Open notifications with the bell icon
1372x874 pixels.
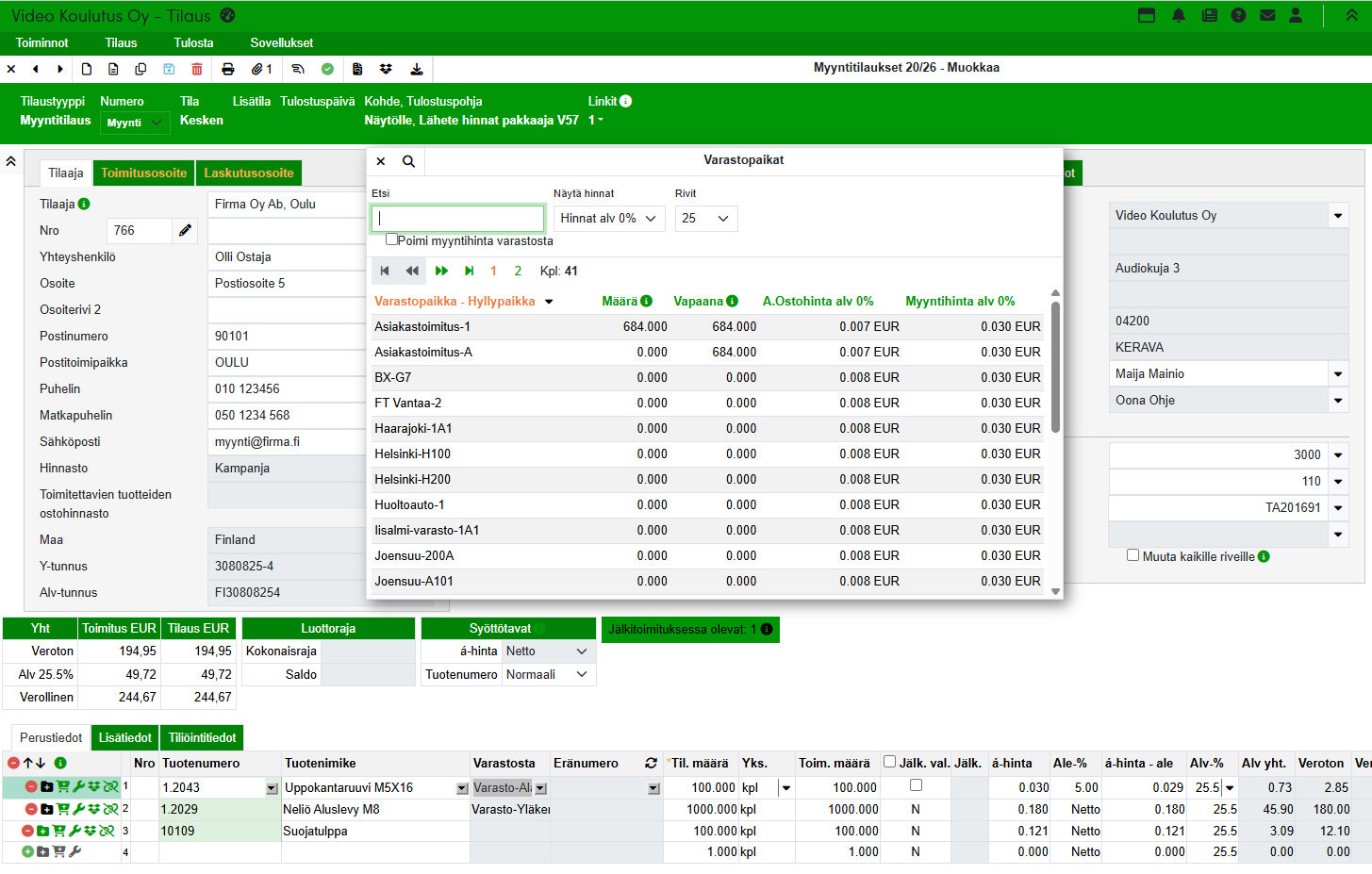click(x=1179, y=15)
